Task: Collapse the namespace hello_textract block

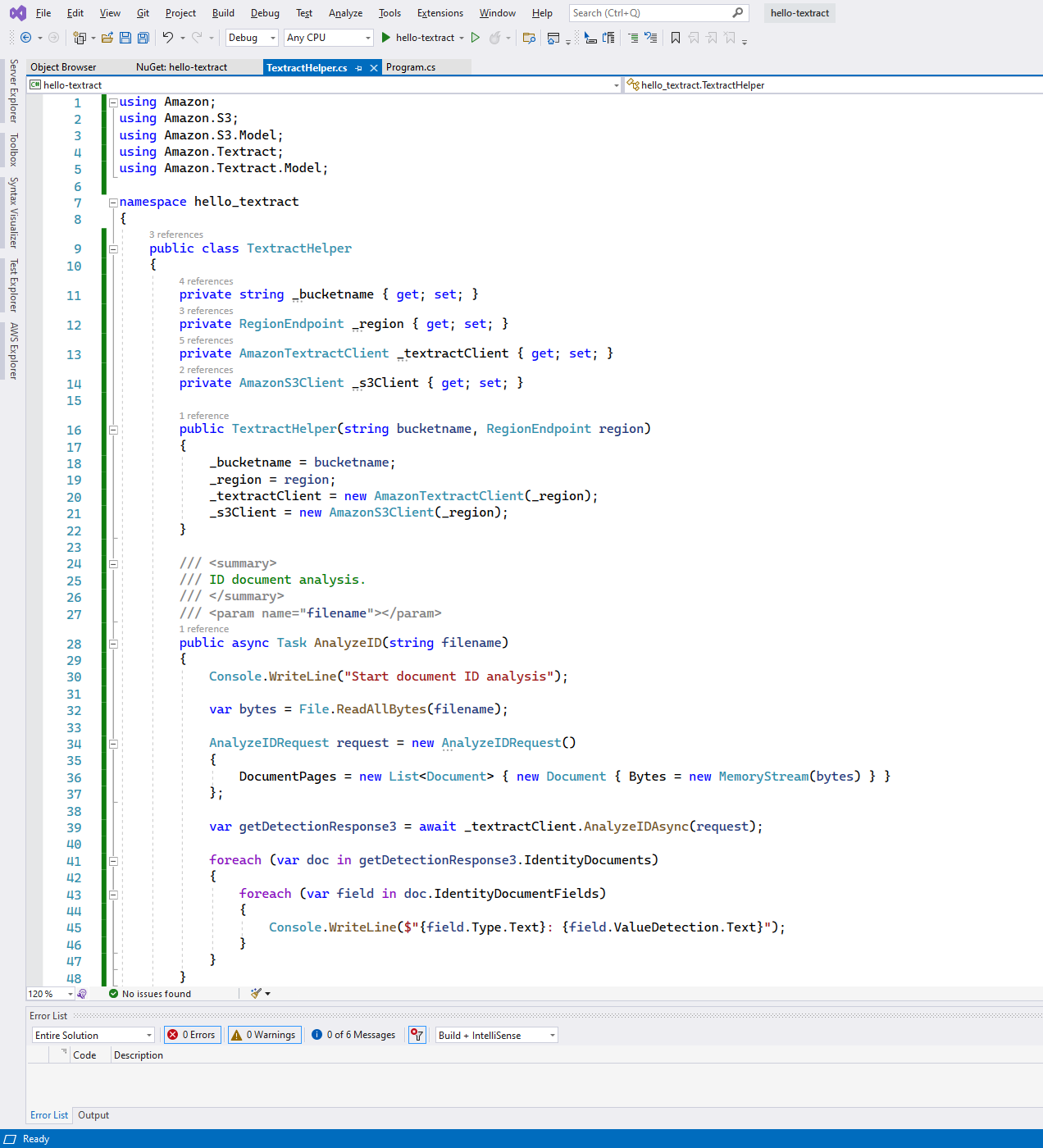Action: coord(113,202)
